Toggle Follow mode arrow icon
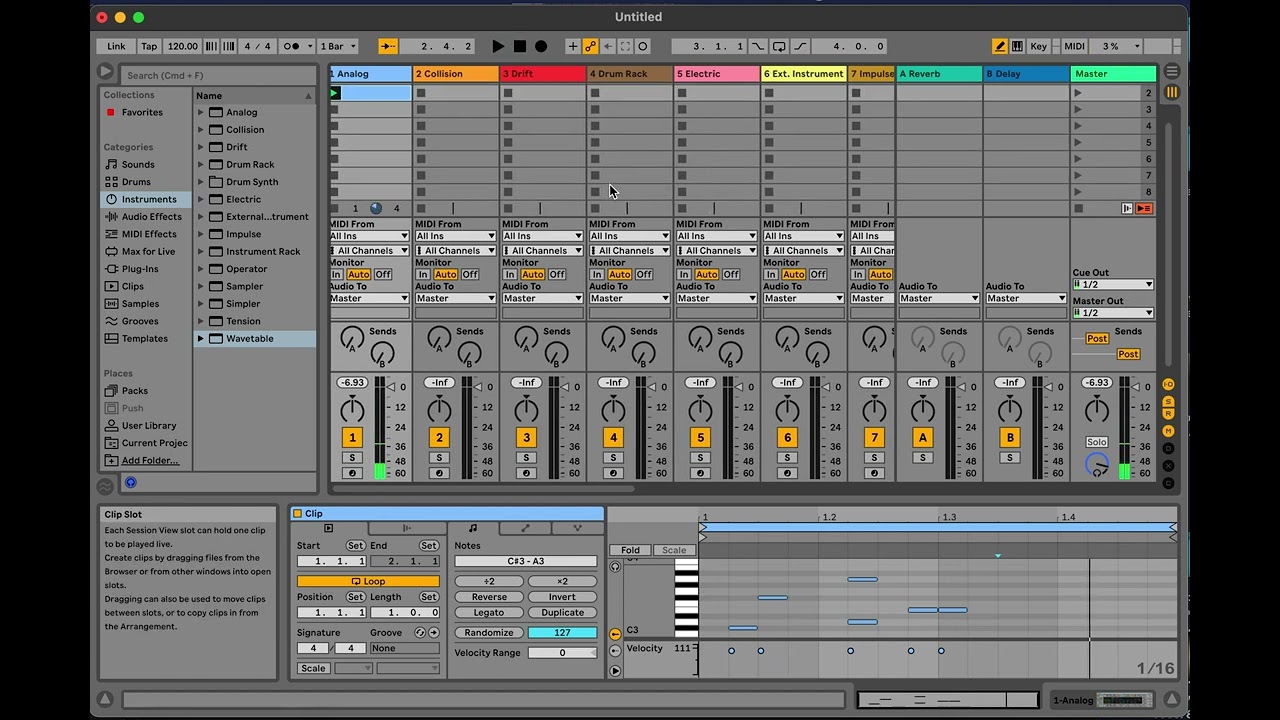This screenshot has height=720, width=1280. tap(388, 46)
